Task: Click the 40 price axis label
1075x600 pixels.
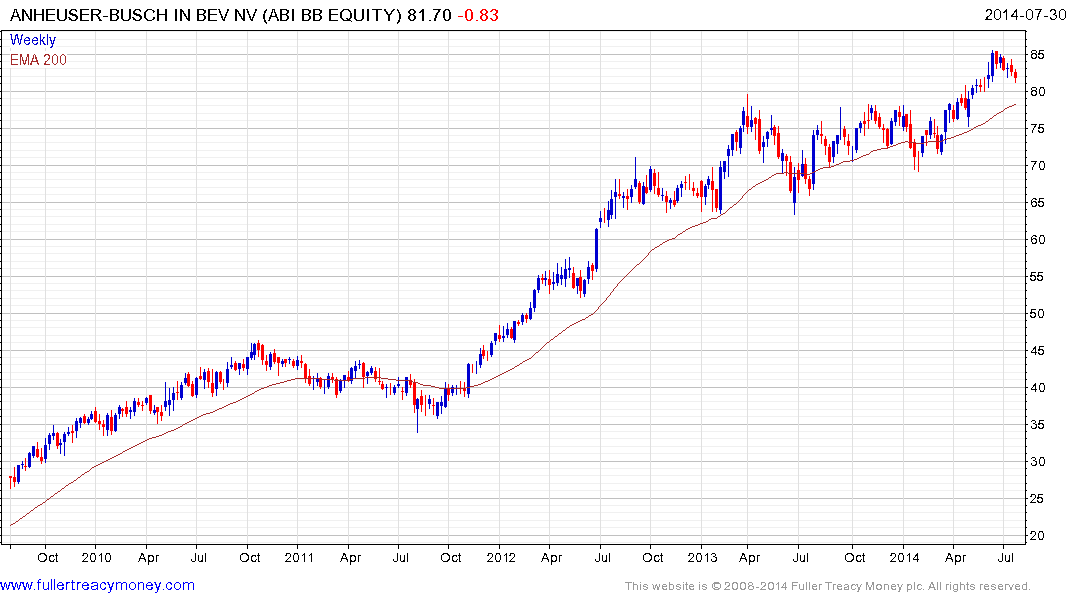Action: click(x=1037, y=388)
